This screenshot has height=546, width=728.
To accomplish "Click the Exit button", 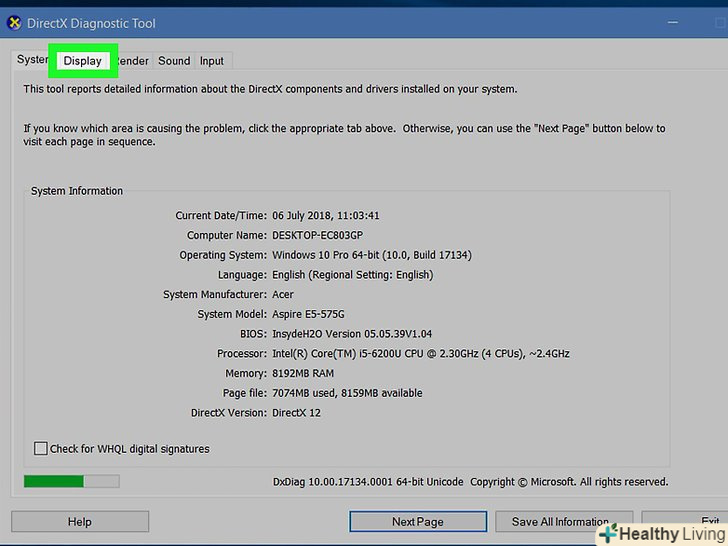I will coord(709,521).
